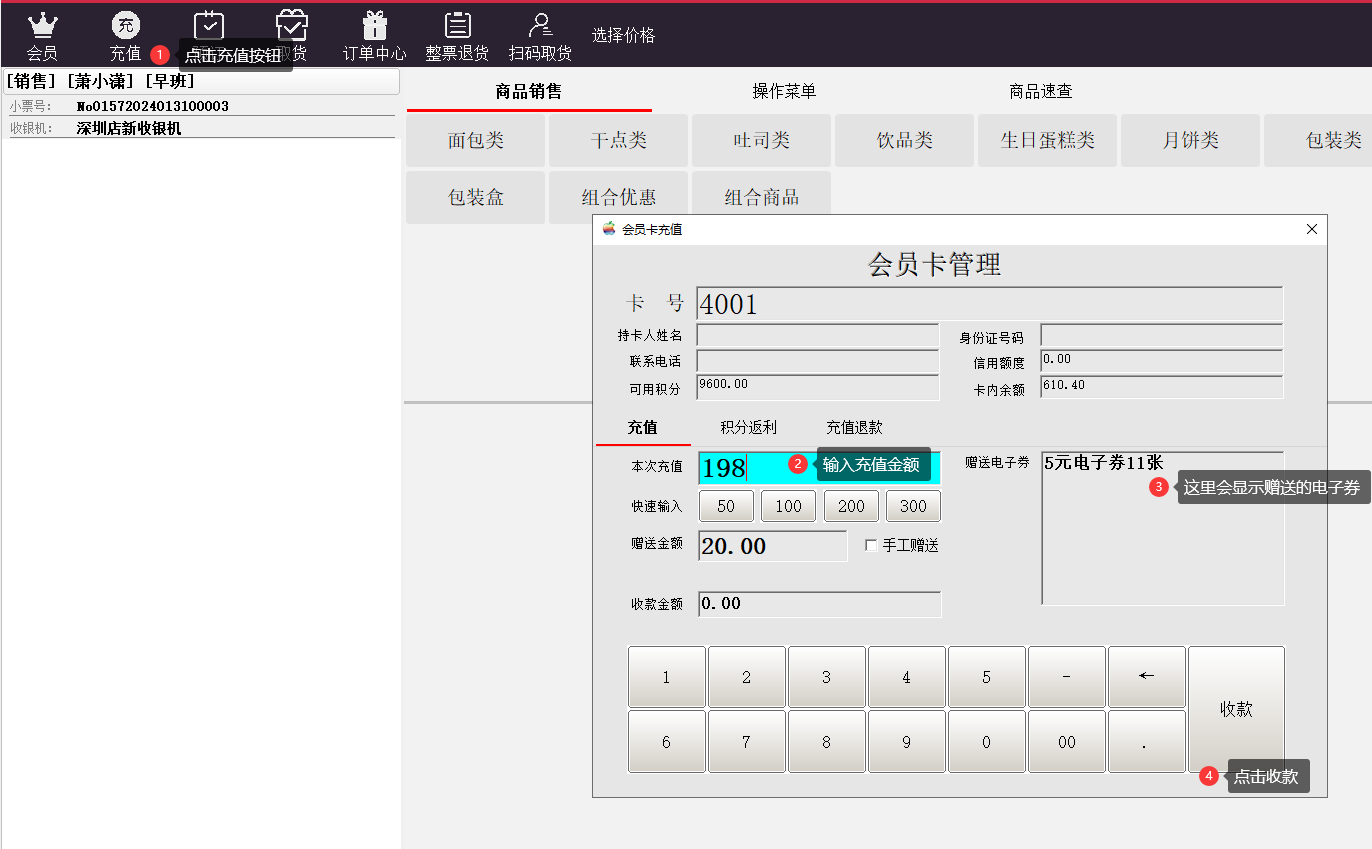Switch to the 积分返利 tab
The width and height of the screenshot is (1372, 849).
[x=748, y=427]
